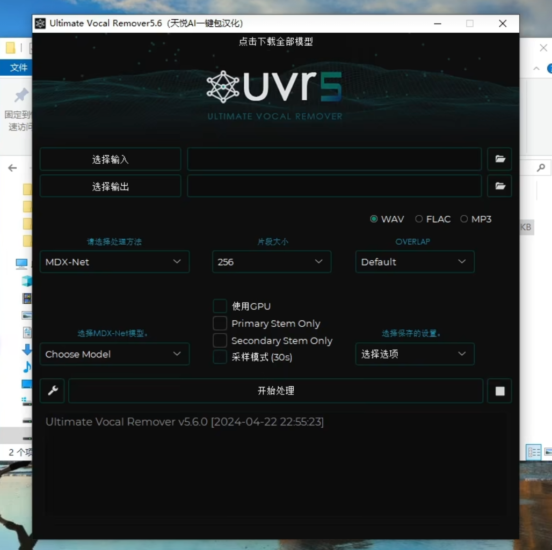
Task: Click the pin to quick access icon
Action: pos(21,95)
